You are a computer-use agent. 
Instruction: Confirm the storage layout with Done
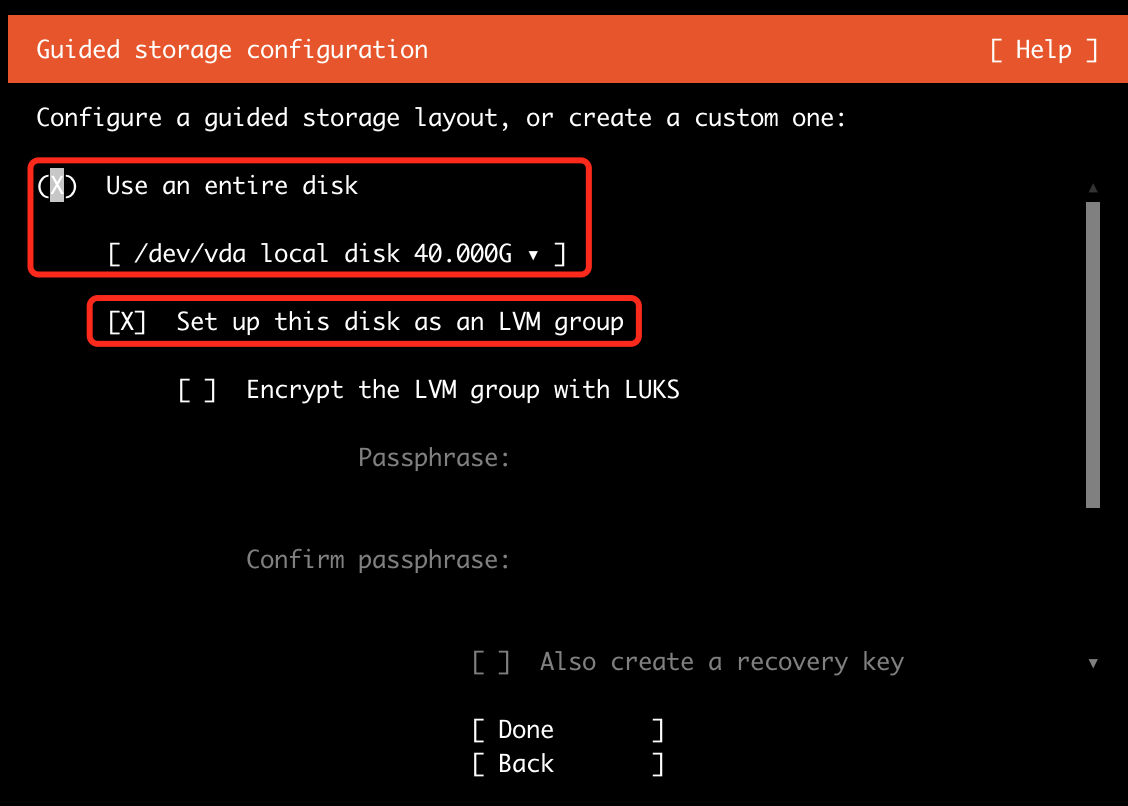(x=568, y=730)
